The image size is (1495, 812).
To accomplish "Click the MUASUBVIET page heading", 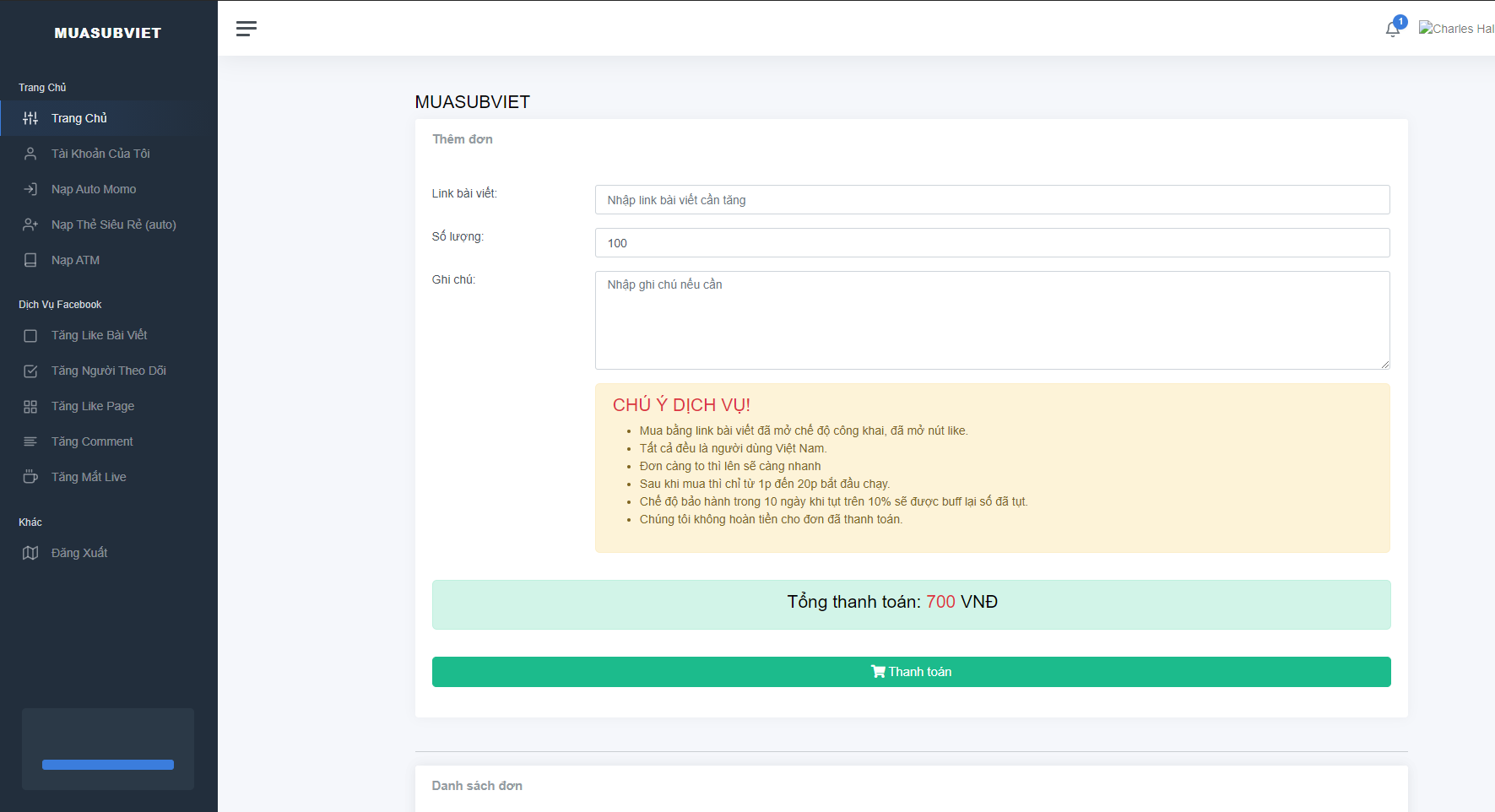I will pos(473,102).
